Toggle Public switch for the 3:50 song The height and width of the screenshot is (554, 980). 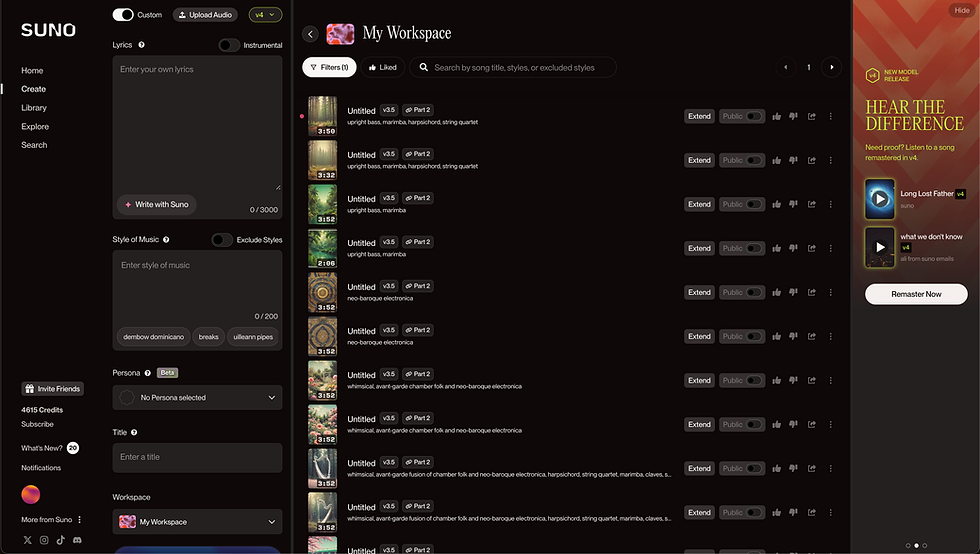point(754,116)
